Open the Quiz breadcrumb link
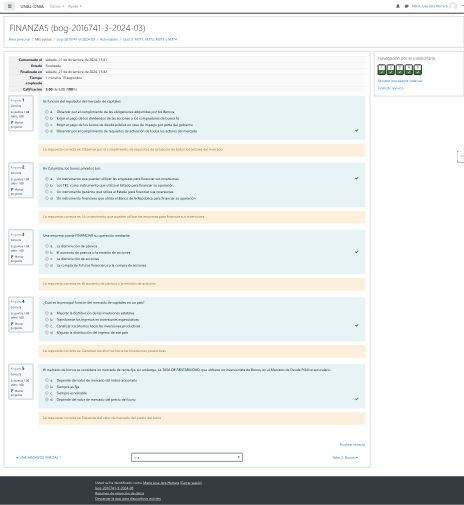The image size is (464, 505). (150, 39)
